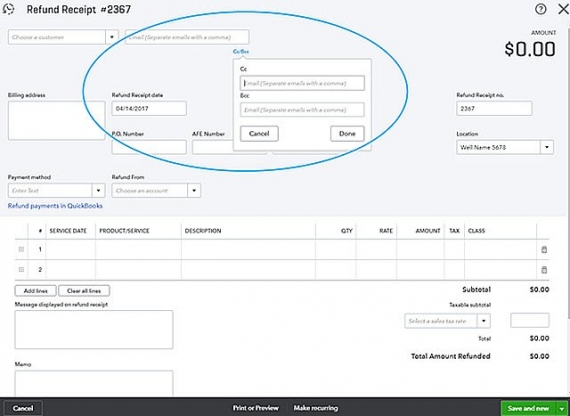The width and height of the screenshot is (570, 416).
Task: Click the Product/Service cell in row 1
Action: 138,249
